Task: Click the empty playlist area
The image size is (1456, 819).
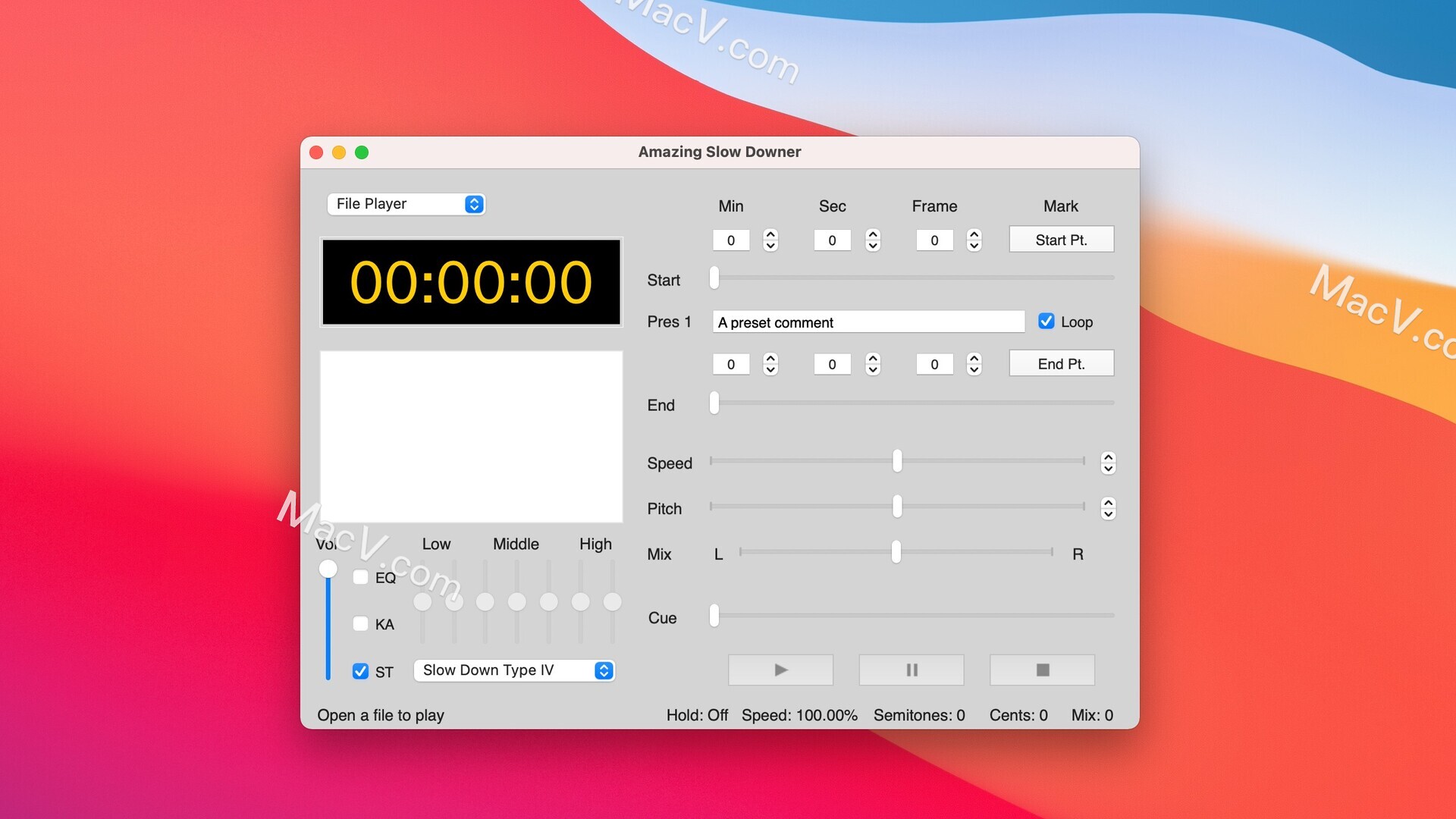Action: 471,436
